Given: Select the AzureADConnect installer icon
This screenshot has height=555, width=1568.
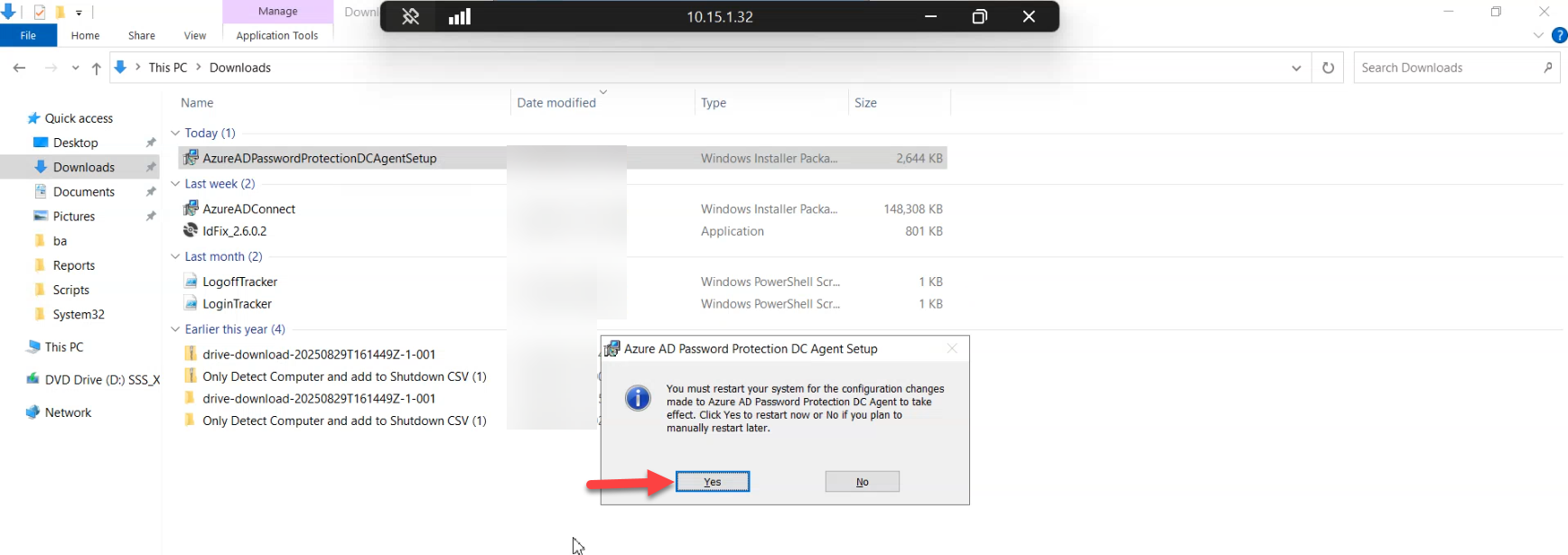Looking at the screenshot, I should [191, 208].
